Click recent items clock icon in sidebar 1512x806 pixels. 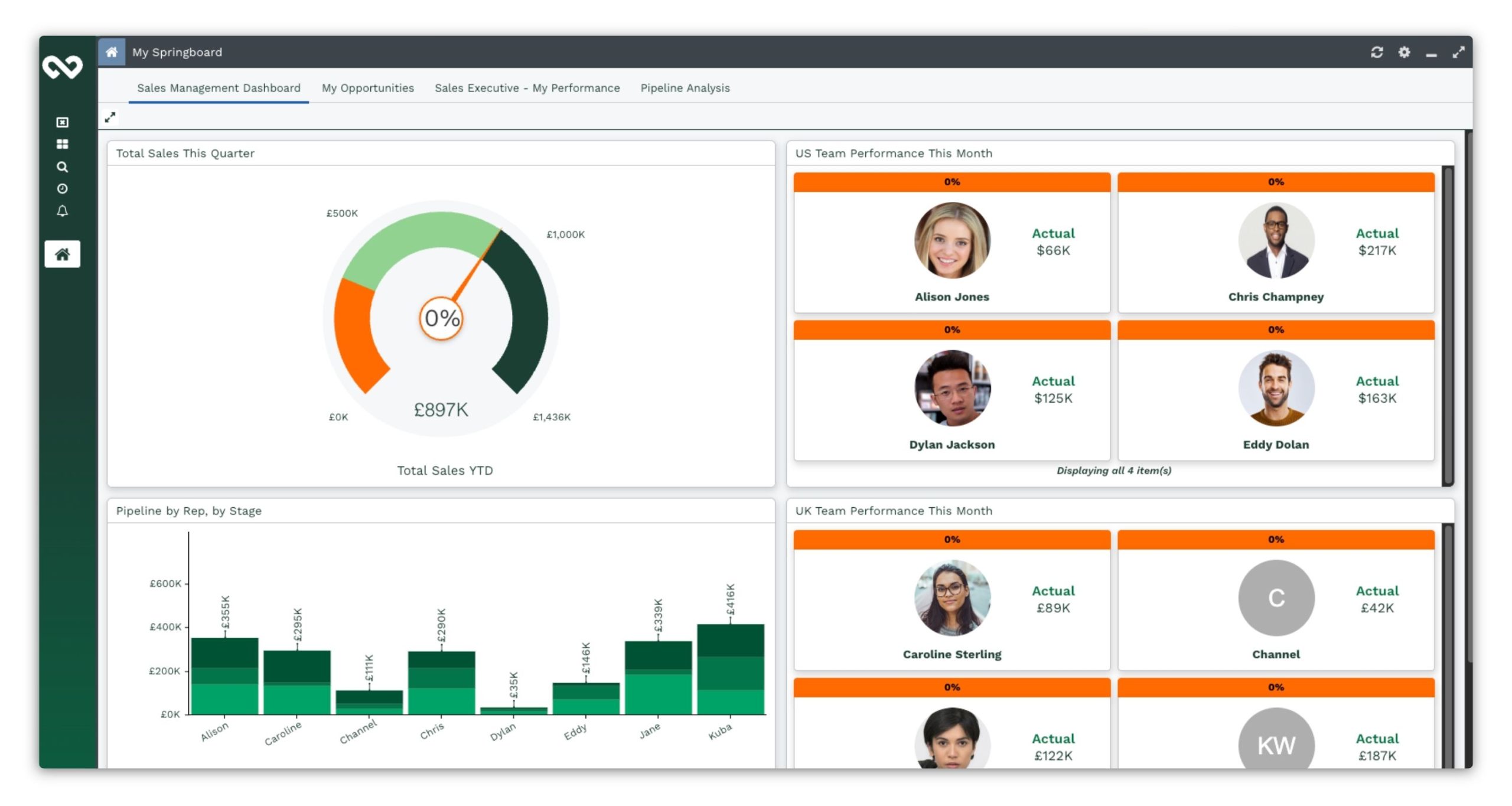pyautogui.click(x=62, y=189)
